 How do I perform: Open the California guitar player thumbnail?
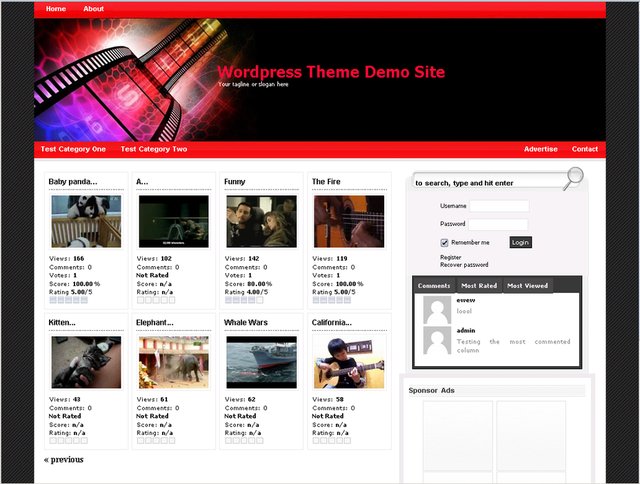349,362
